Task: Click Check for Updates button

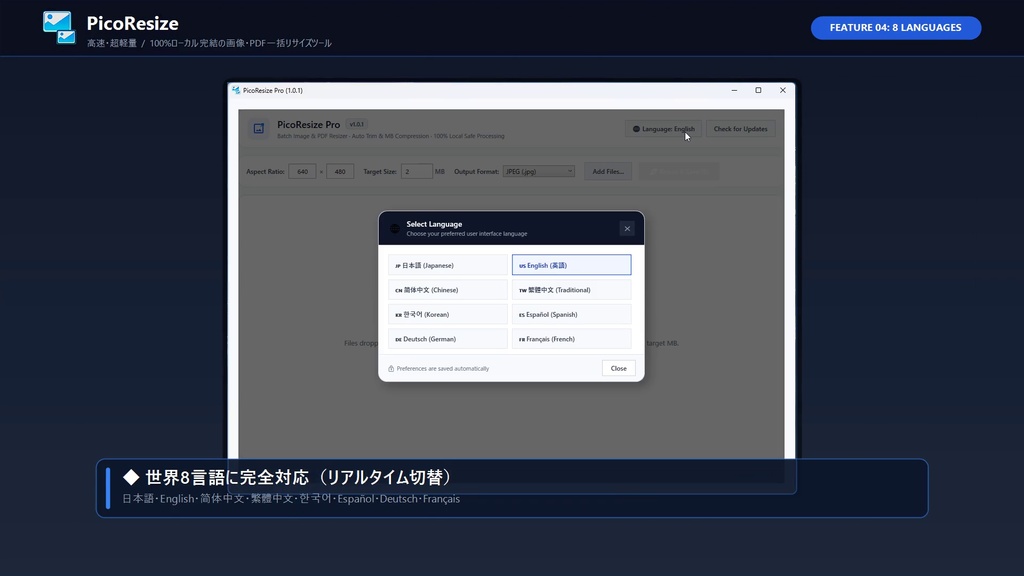Action: click(x=741, y=129)
